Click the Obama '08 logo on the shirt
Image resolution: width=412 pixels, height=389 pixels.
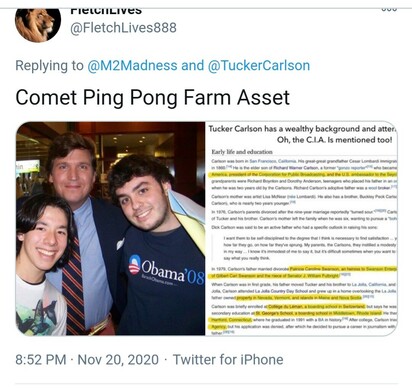166,269
